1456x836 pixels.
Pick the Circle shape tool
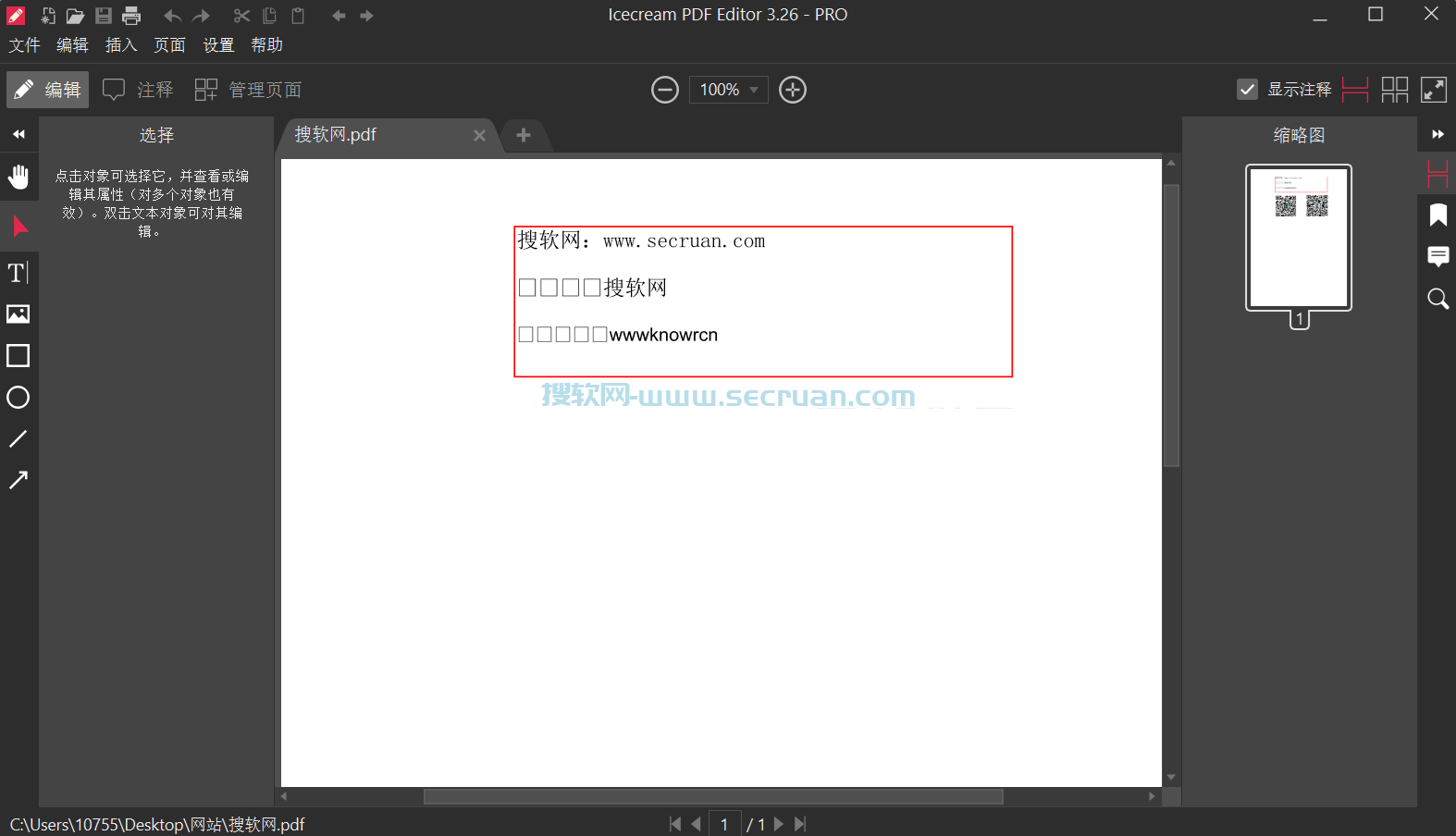pos(19,398)
